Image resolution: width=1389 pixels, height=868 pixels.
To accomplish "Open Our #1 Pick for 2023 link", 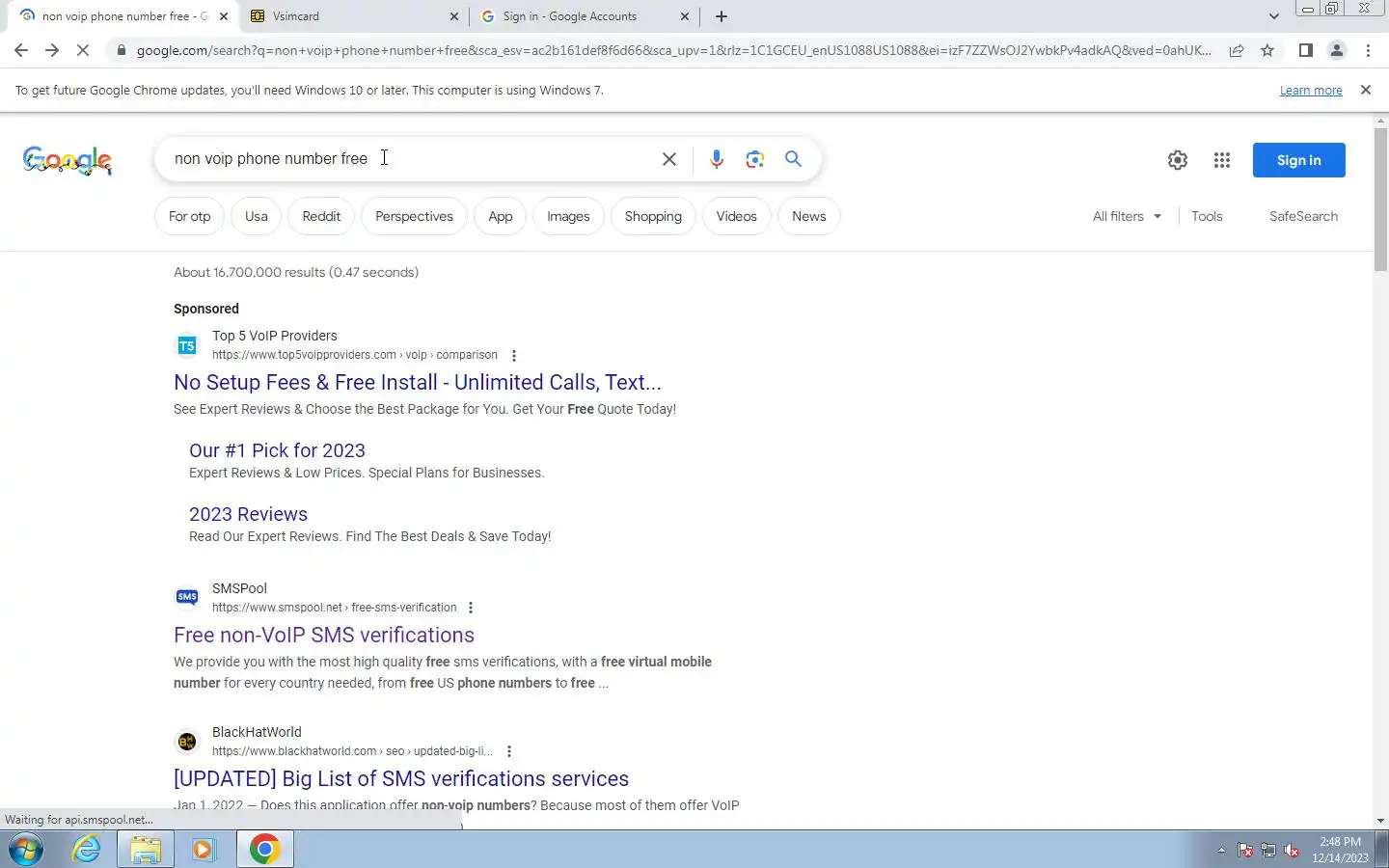I will [277, 450].
